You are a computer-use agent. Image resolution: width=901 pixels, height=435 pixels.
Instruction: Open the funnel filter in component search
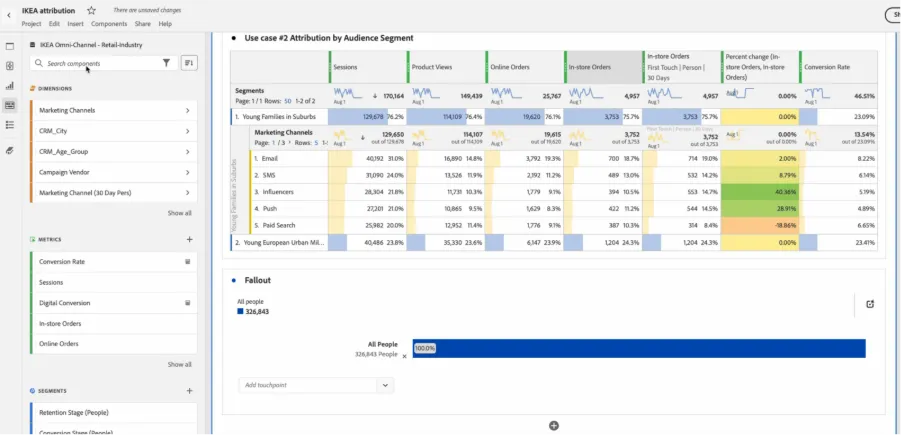(166, 63)
